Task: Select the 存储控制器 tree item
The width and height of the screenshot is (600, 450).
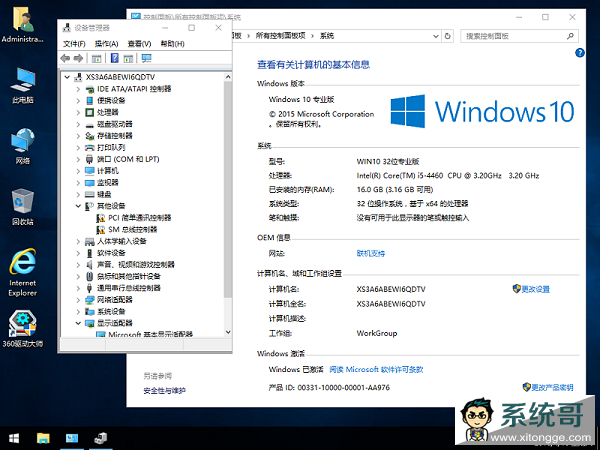Action: tap(109, 136)
